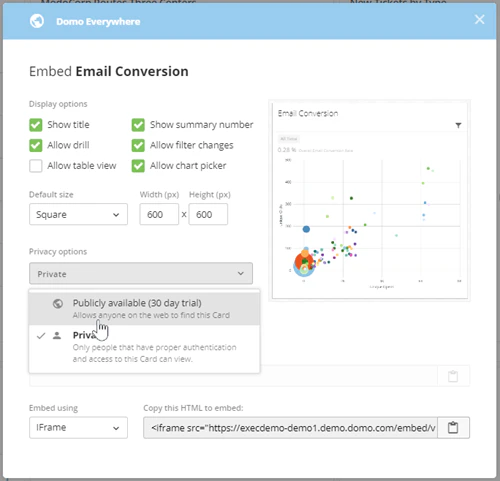
Task: Open the Embed using IFrame dropdown
Action: (78, 427)
